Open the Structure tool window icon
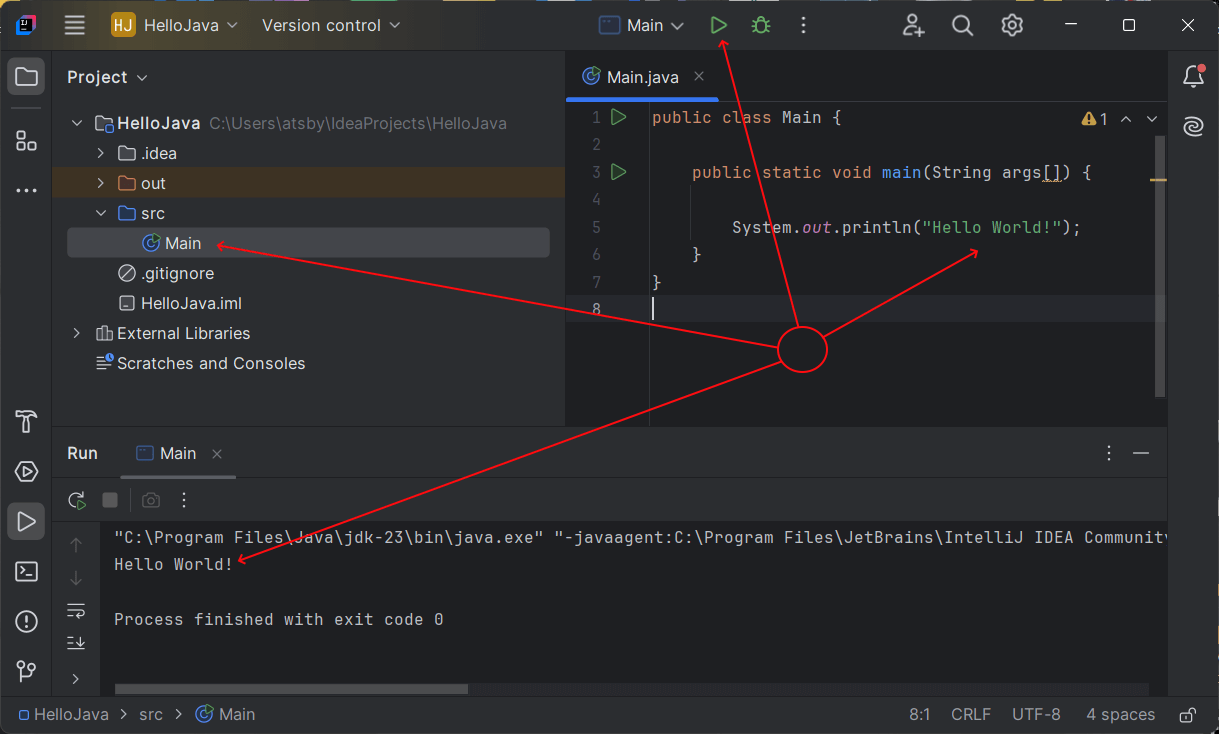The height and width of the screenshot is (734, 1219). 26,140
